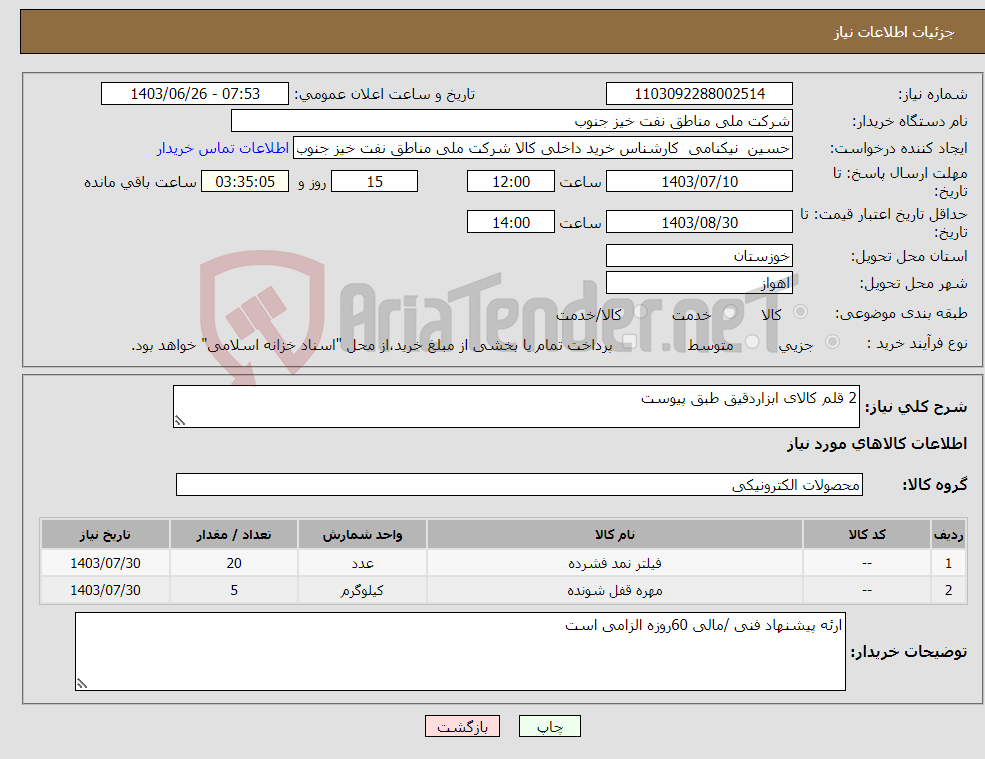
Task: Click the شرح کلی نیاز text area
Action: pos(516,407)
